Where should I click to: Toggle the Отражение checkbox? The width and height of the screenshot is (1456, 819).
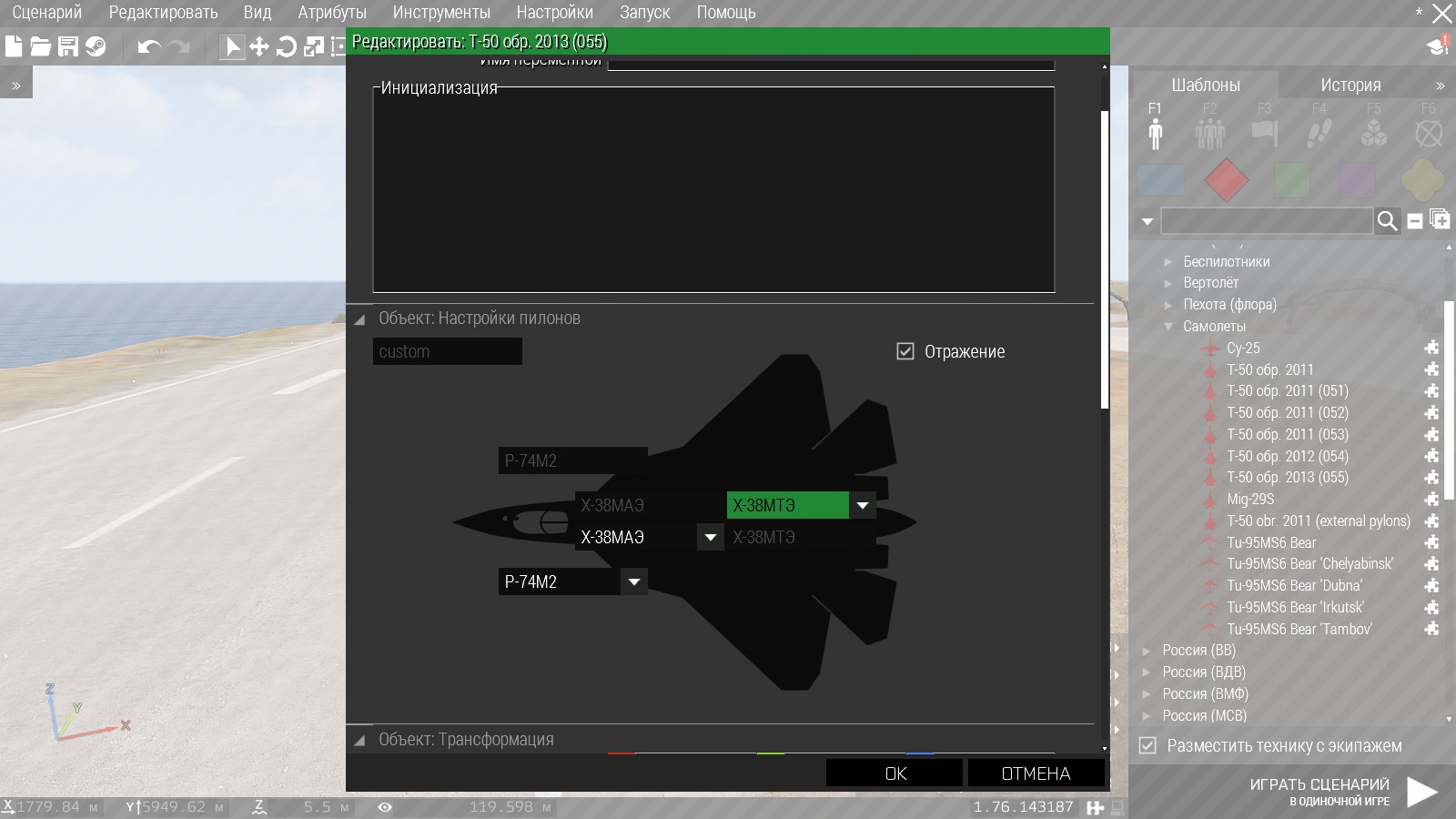(x=905, y=351)
